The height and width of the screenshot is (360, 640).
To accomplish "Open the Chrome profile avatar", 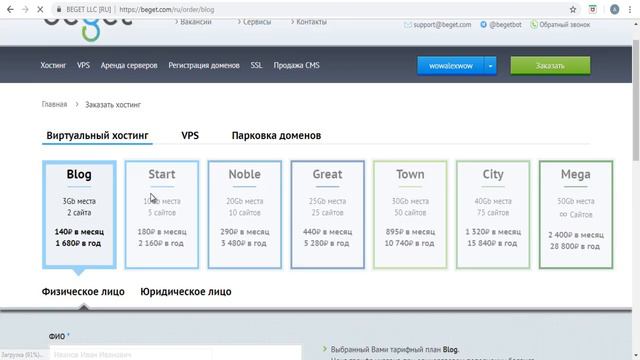I will (x=614, y=9).
